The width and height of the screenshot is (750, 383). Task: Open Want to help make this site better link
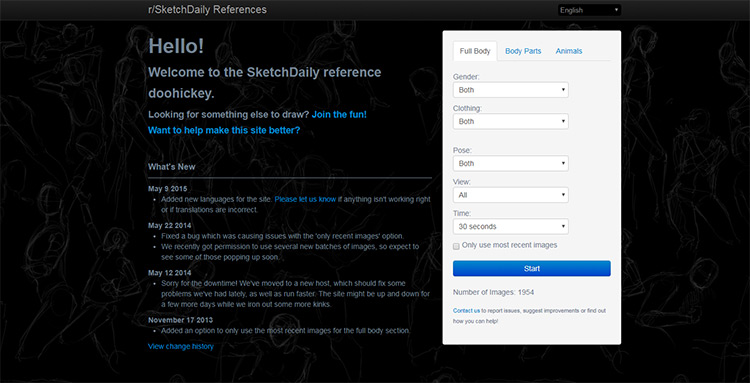coord(224,130)
